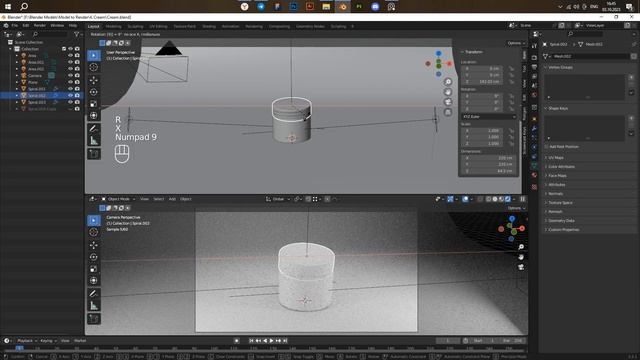640x360 pixels.
Task: Click the timeline current frame number field
Action: pyautogui.click(x=448, y=340)
